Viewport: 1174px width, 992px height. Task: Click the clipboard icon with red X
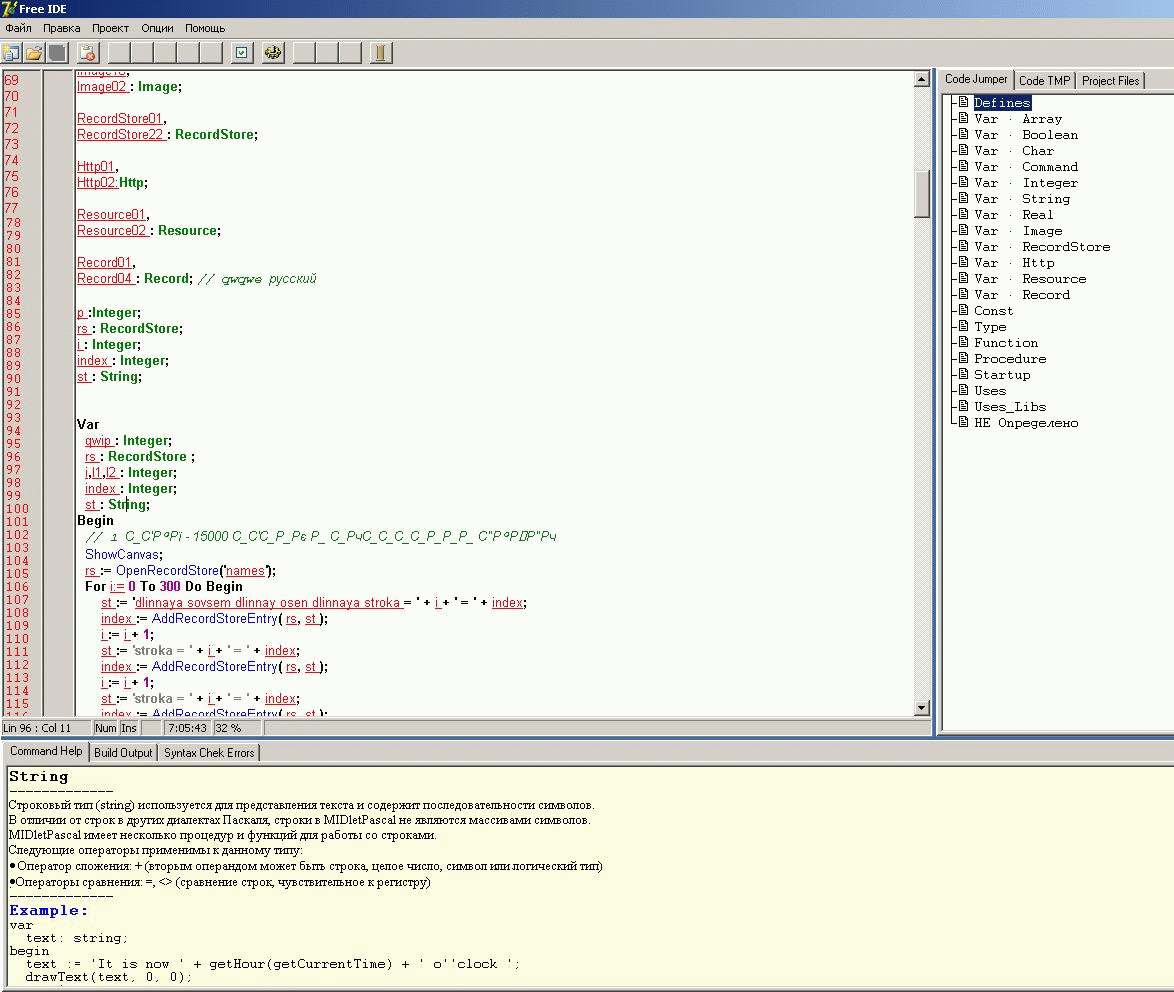tap(88, 53)
